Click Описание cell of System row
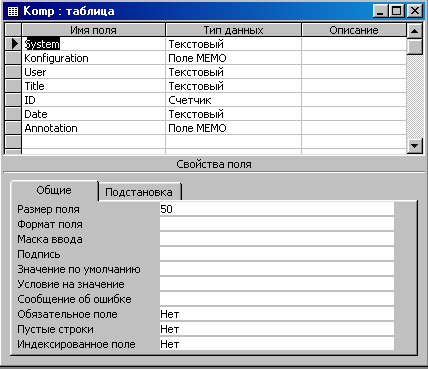Screen dimensions: 428x369 (354, 44)
